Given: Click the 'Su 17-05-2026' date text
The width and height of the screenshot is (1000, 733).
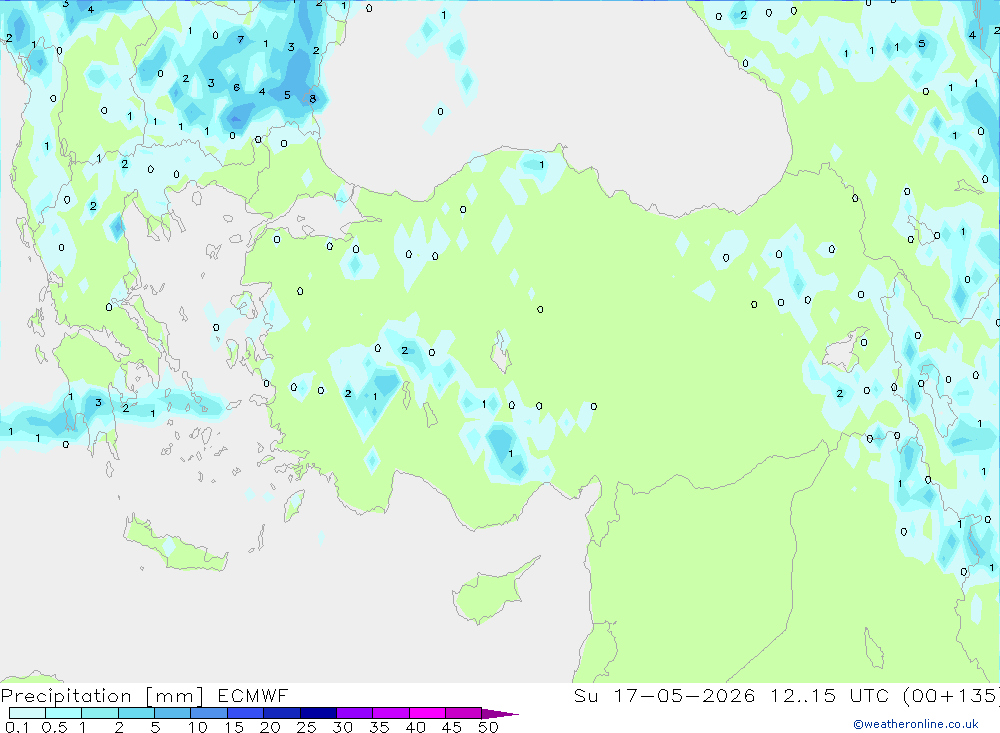Looking at the screenshot, I should [664, 695].
